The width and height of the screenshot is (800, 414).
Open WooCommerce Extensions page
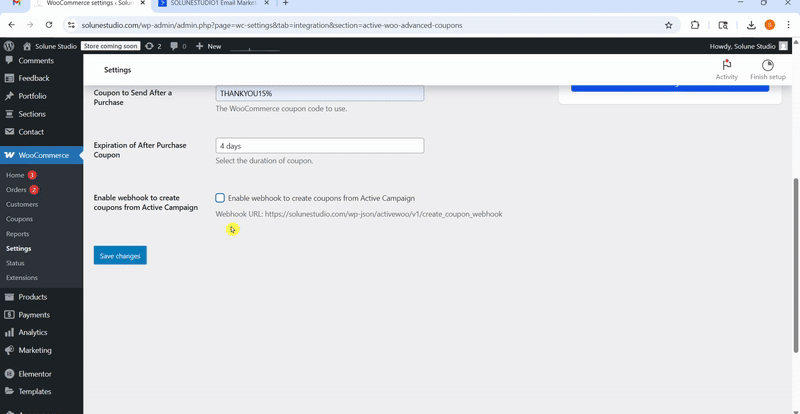[x=22, y=278]
